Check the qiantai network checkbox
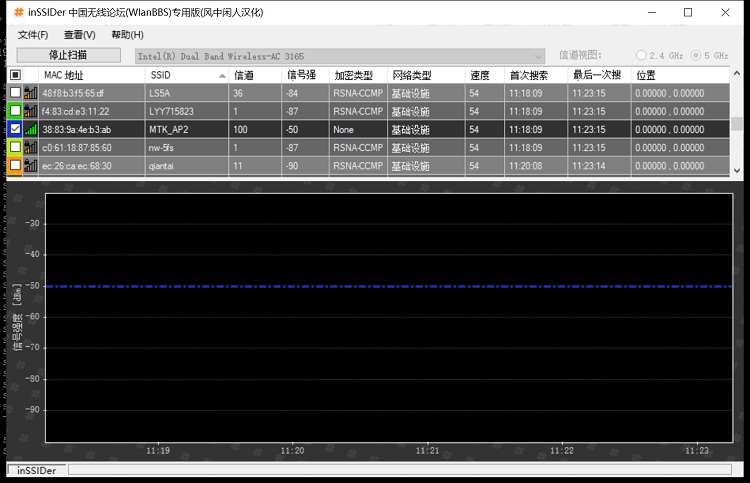 (x=15, y=165)
